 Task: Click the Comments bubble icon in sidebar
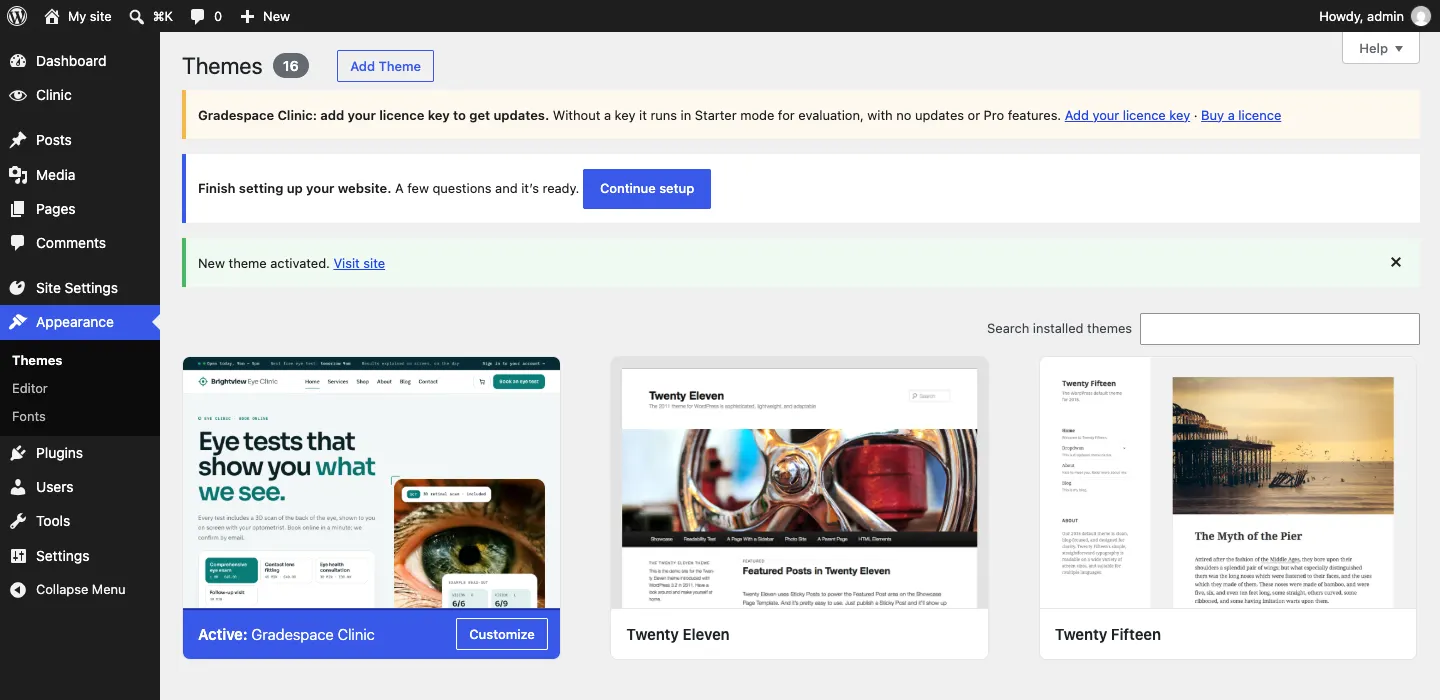[18, 243]
